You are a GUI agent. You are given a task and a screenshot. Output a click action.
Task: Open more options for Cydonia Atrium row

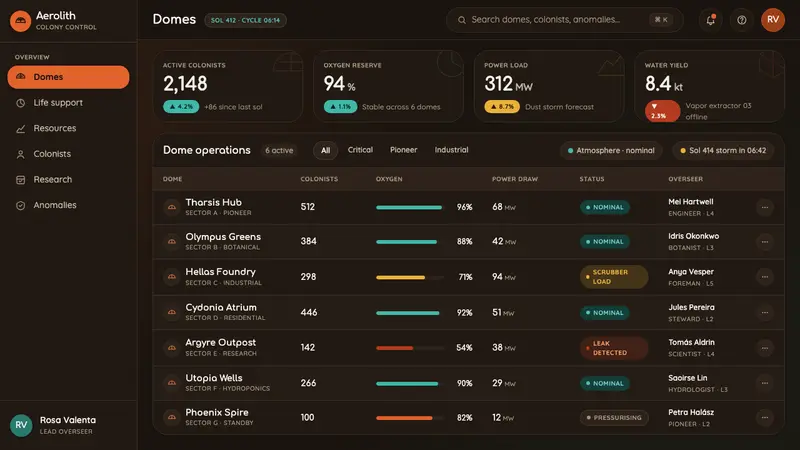[x=765, y=312]
